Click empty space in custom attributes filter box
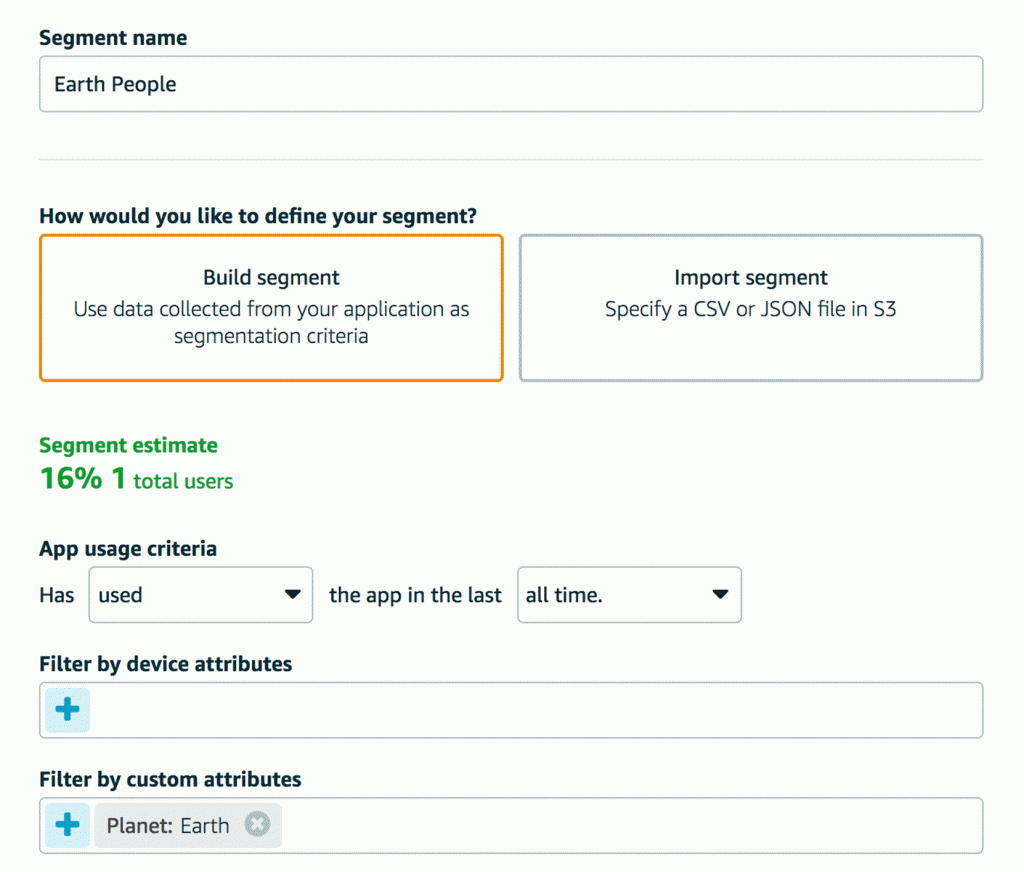 point(630,825)
